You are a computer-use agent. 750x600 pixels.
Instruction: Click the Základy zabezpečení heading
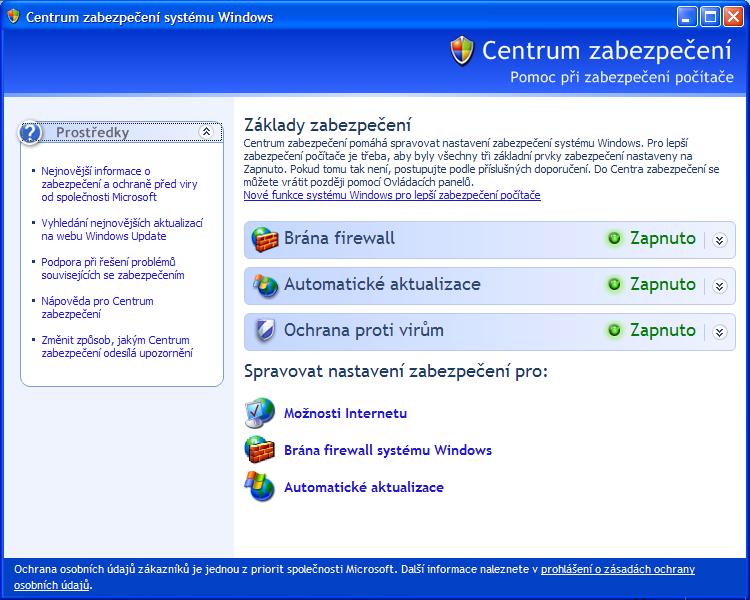pos(327,125)
